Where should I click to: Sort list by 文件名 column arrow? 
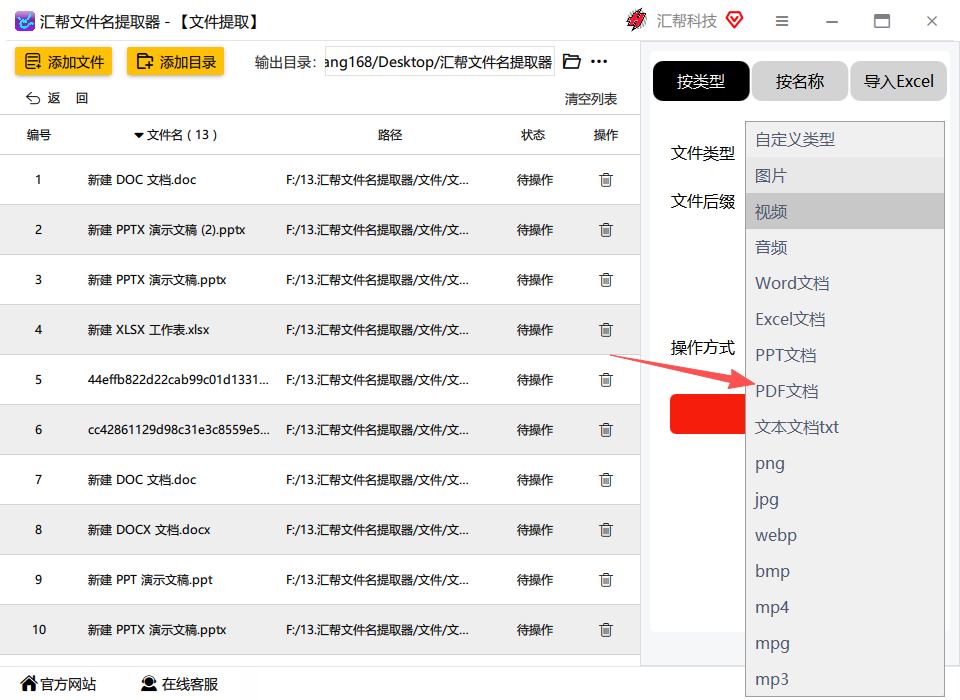pyautogui.click(x=139, y=135)
